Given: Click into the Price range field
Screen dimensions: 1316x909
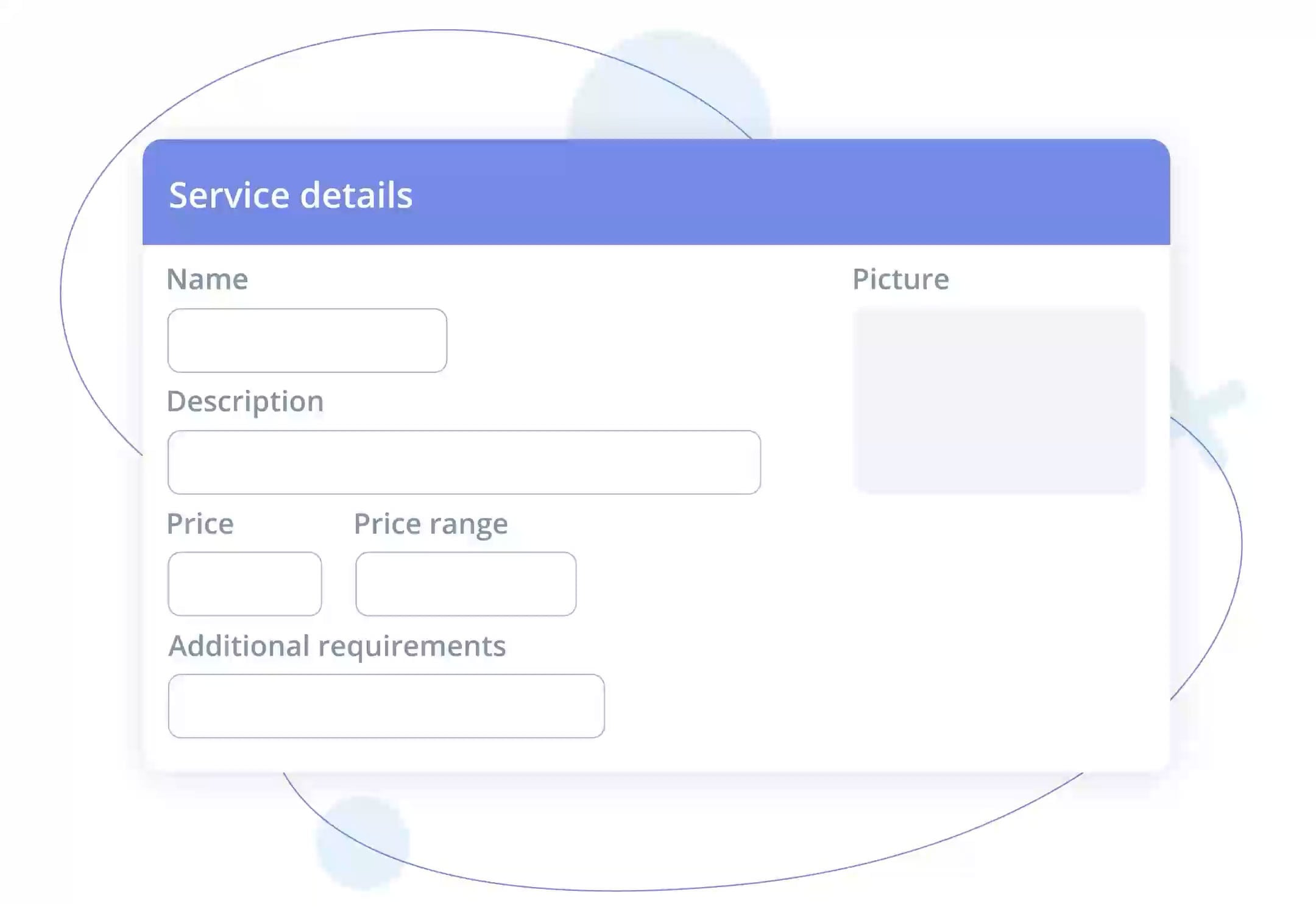Looking at the screenshot, I should click(465, 584).
